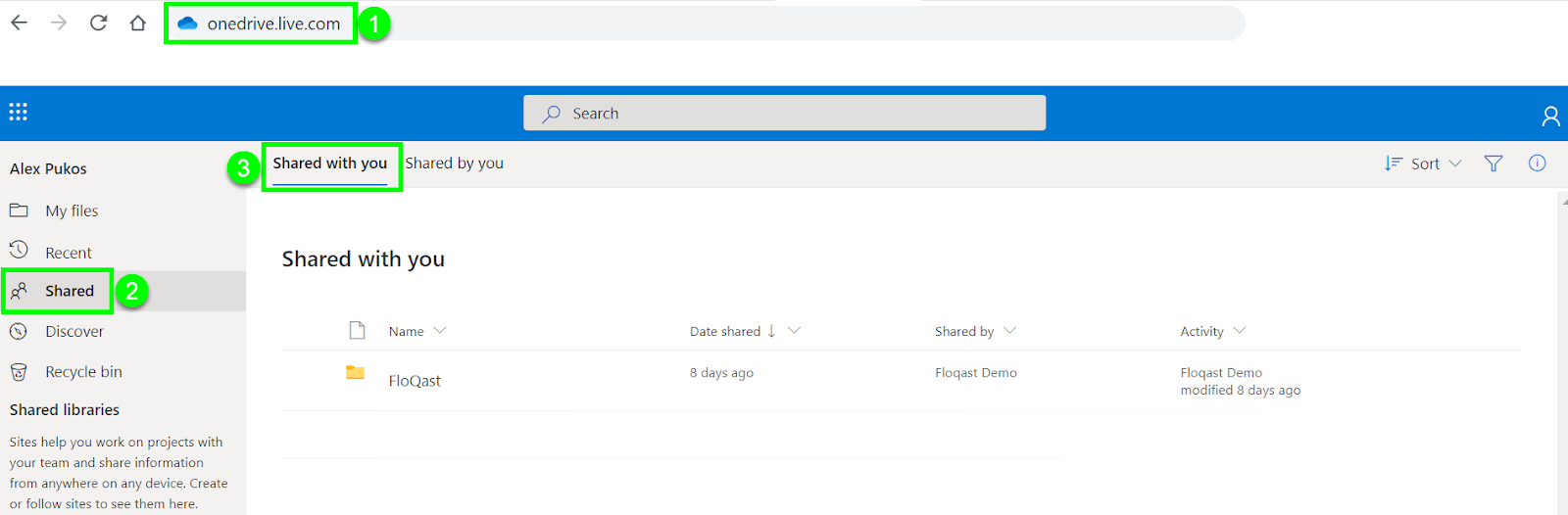Viewport: 1568px width, 515px height.
Task: Open the FloQast folder name link
Action: (x=415, y=381)
